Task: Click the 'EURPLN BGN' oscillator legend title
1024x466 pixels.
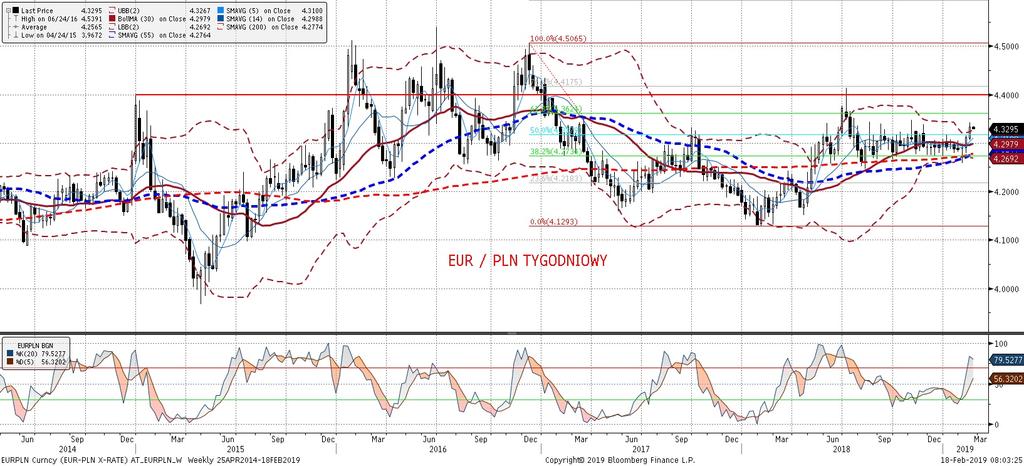Action: point(35,346)
